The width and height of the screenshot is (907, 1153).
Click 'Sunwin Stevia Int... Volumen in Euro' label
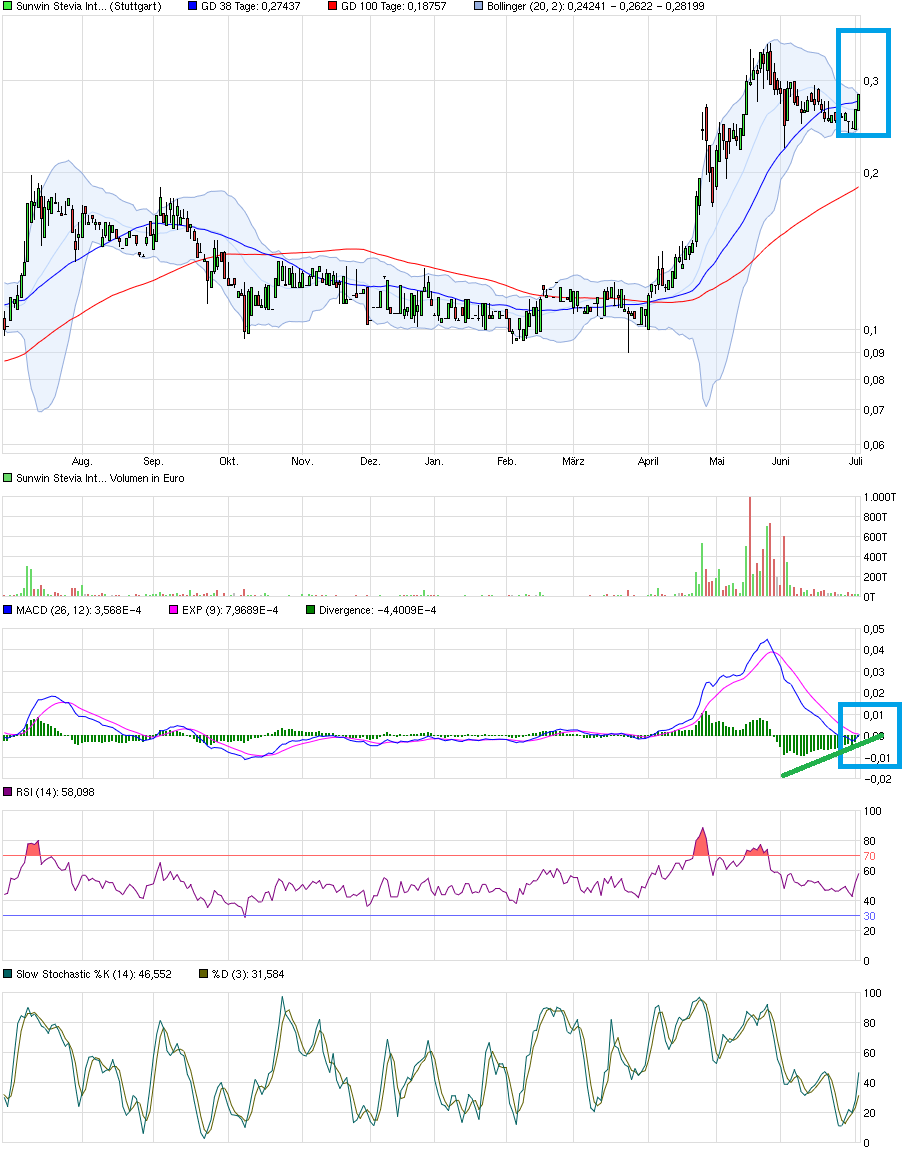pos(100,478)
